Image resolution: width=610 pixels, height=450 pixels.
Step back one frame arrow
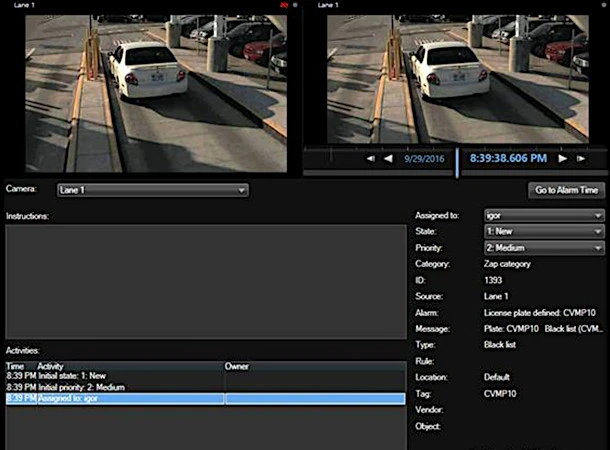pos(388,159)
